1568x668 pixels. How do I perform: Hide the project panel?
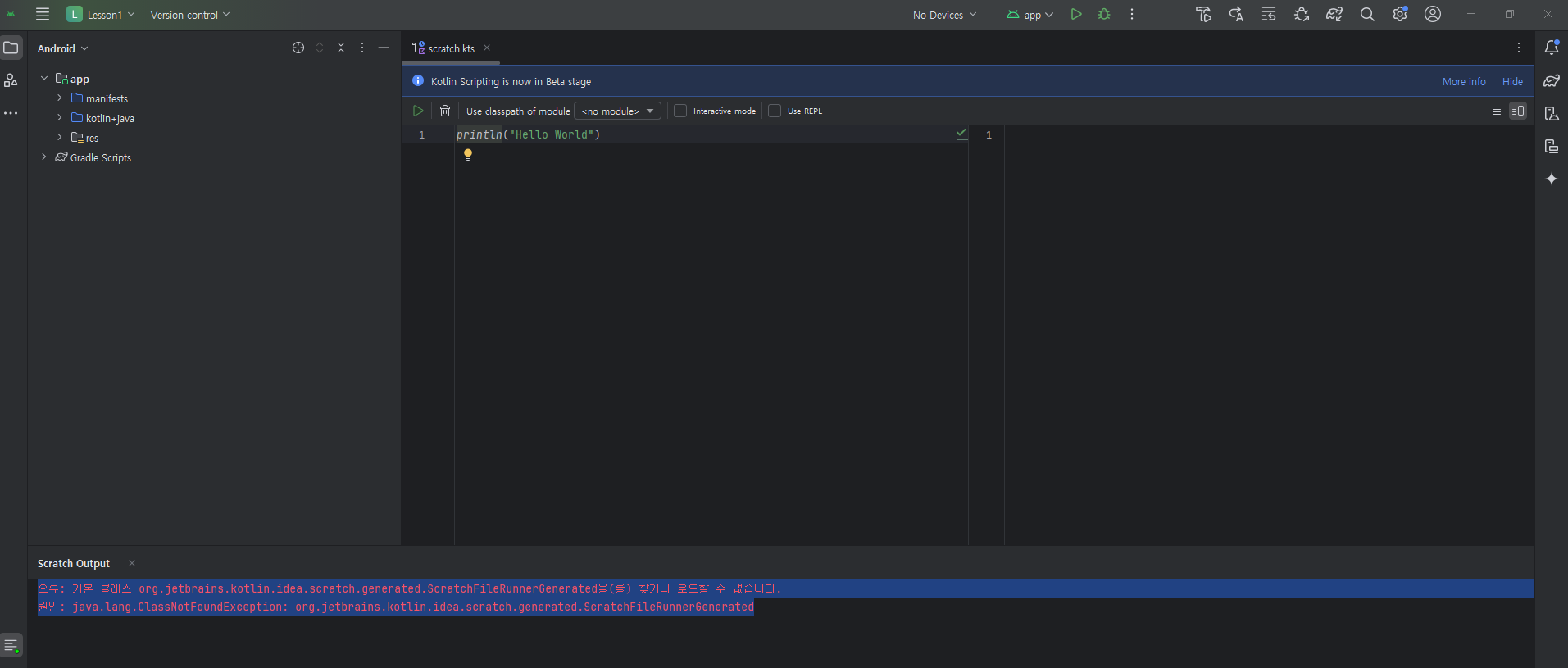click(383, 48)
